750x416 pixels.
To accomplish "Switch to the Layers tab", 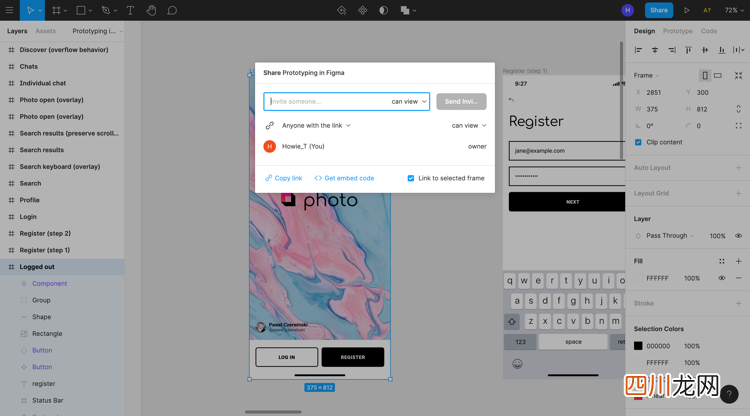I will pyautogui.click(x=17, y=31).
